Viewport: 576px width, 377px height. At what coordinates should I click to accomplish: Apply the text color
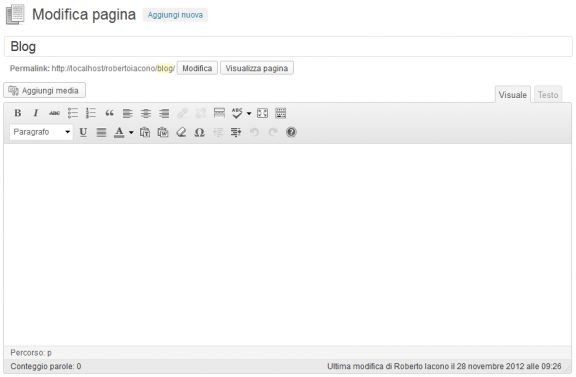[x=119, y=132]
